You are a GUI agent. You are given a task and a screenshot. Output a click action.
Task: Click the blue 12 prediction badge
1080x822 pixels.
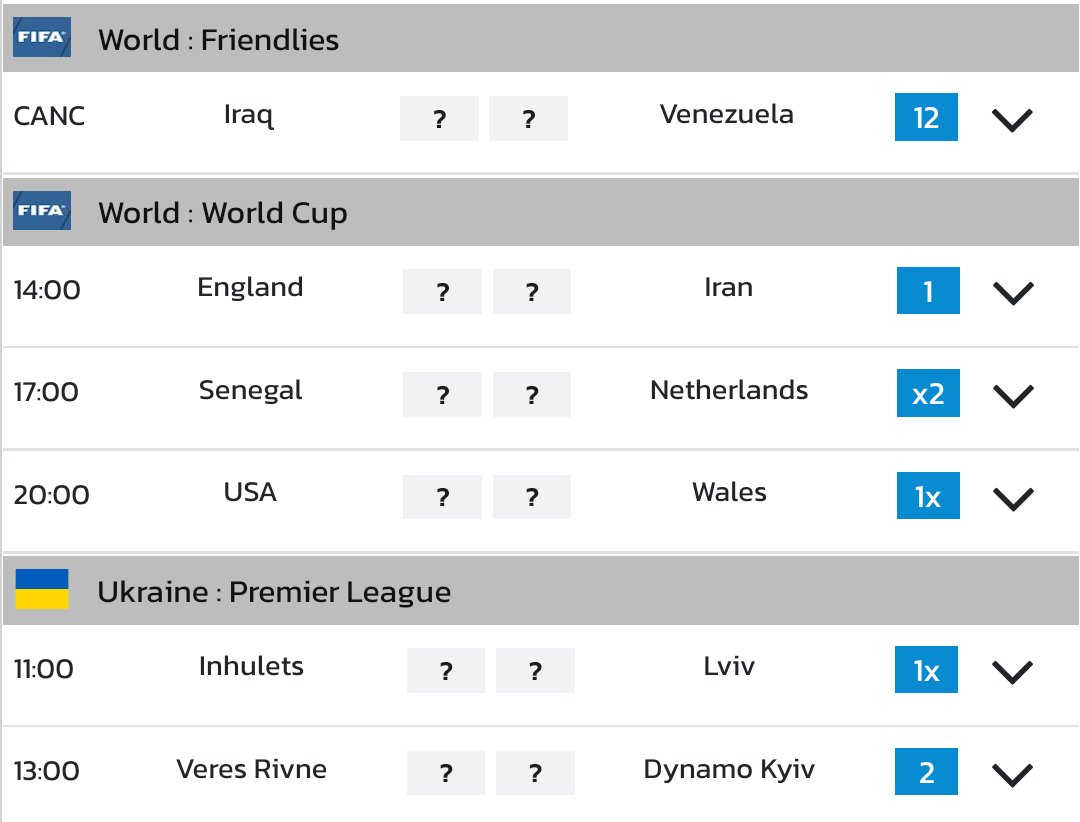[926, 118]
